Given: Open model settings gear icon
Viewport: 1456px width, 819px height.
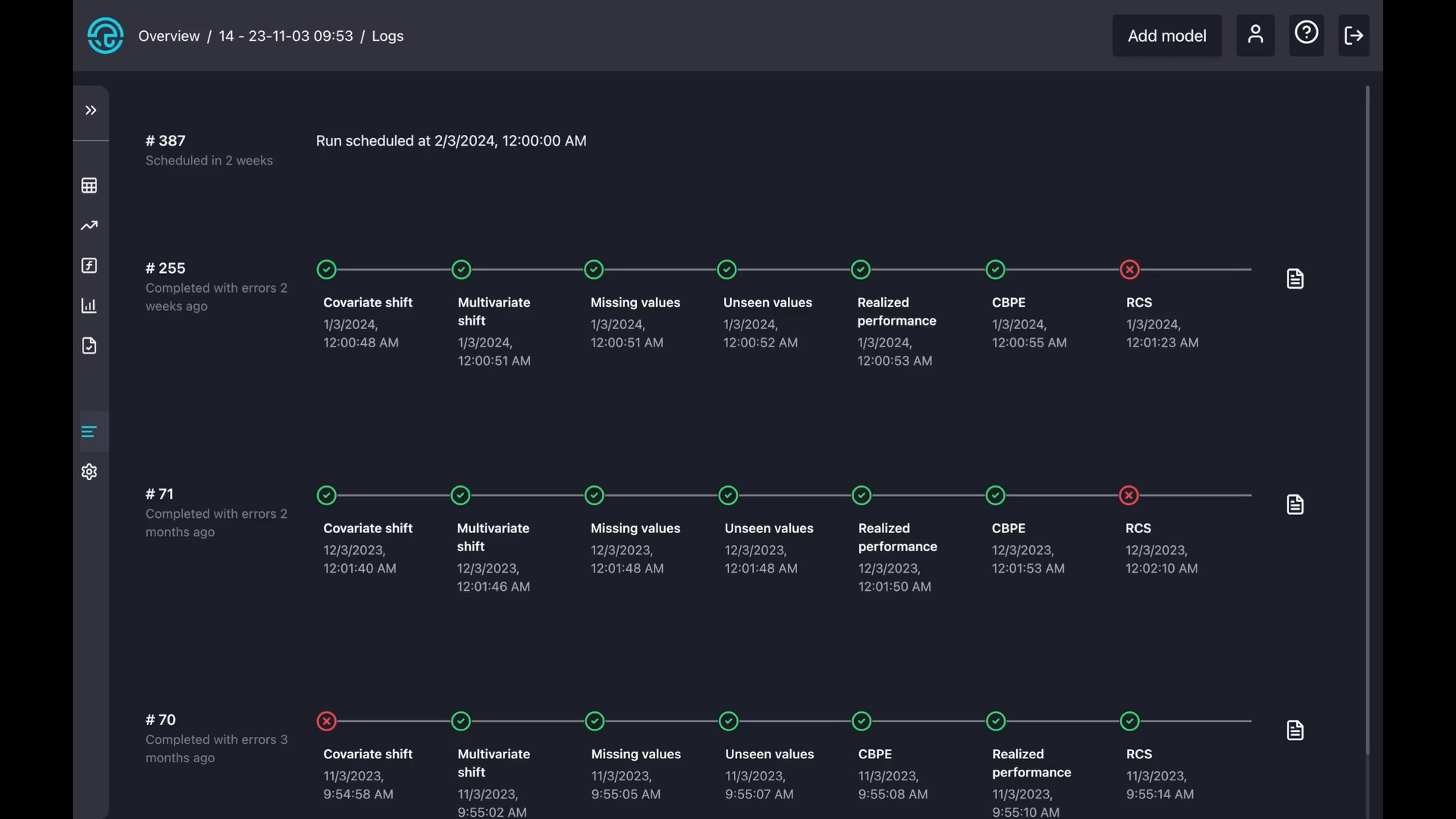Looking at the screenshot, I should coord(89,472).
